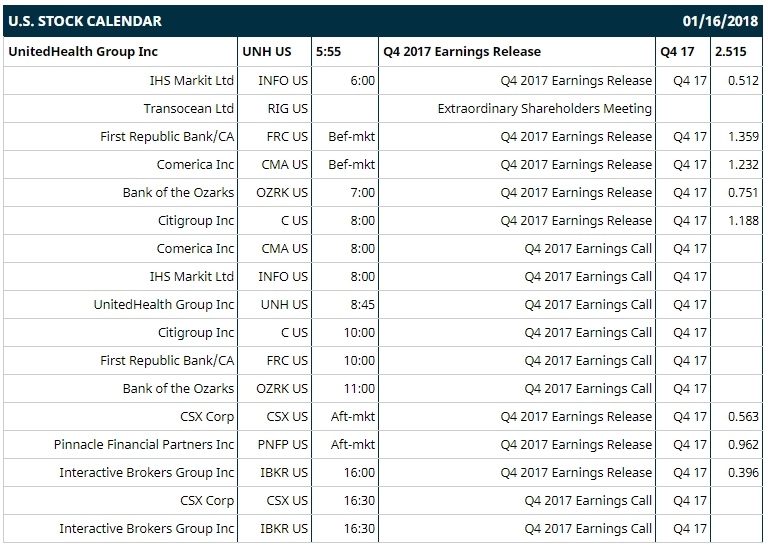Screen dimensions: 768x548
Task: Select Comerica Inc in the 8:00 row
Action: [195, 248]
